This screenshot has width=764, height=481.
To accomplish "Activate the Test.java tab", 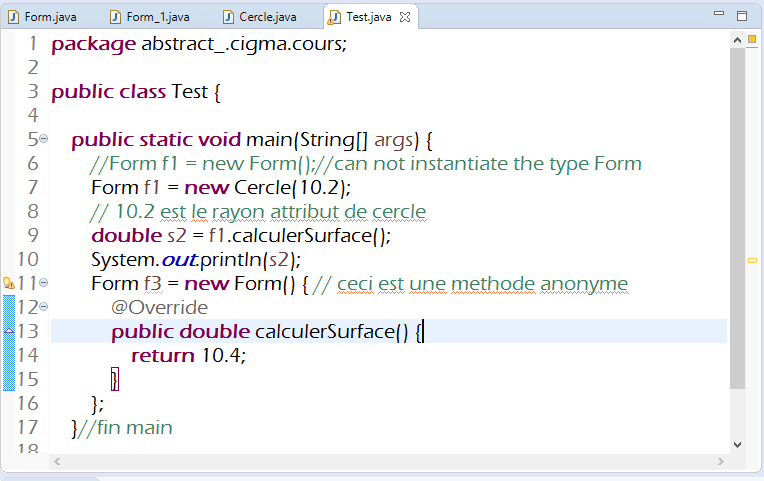I will pyautogui.click(x=368, y=17).
